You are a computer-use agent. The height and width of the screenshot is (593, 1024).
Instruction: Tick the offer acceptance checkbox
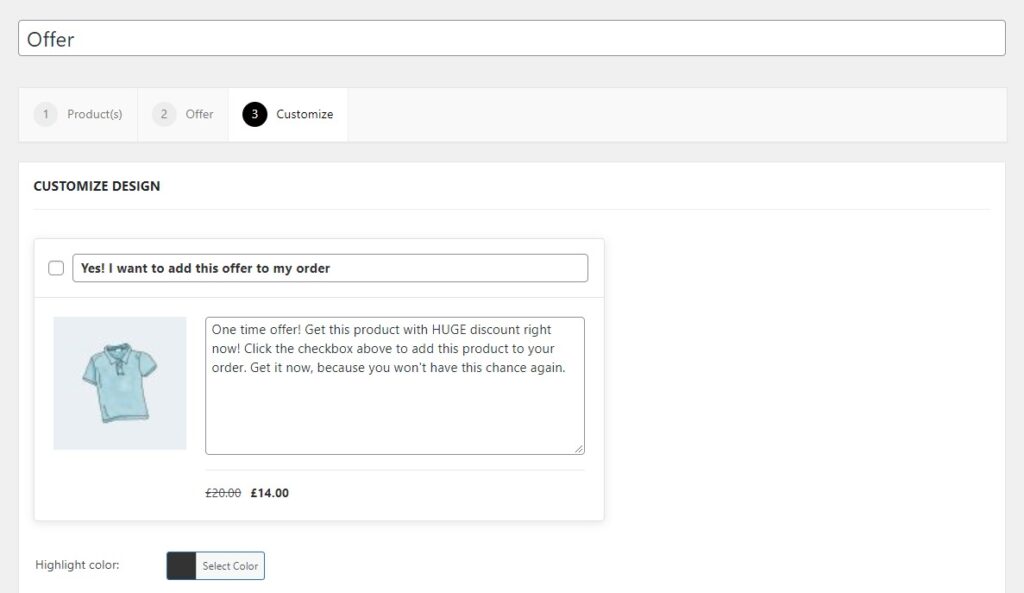[x=56, y=267]
